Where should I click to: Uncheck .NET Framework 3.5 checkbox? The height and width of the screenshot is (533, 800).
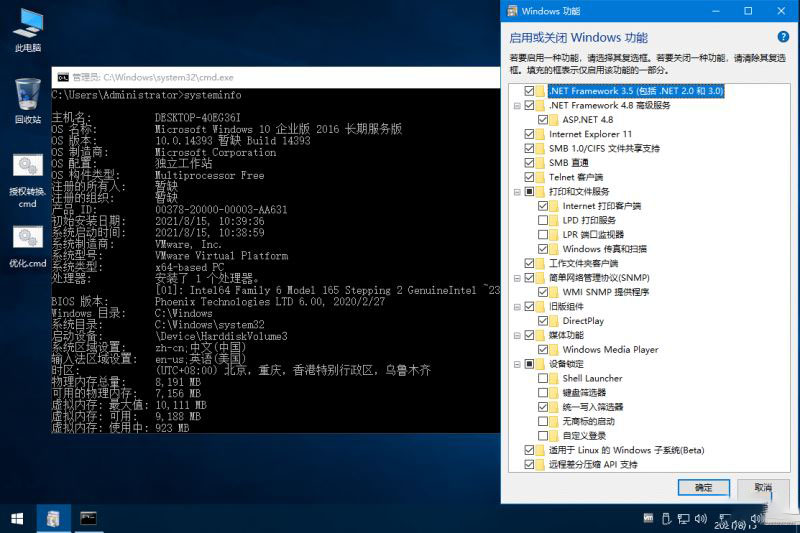coord(529,91)
